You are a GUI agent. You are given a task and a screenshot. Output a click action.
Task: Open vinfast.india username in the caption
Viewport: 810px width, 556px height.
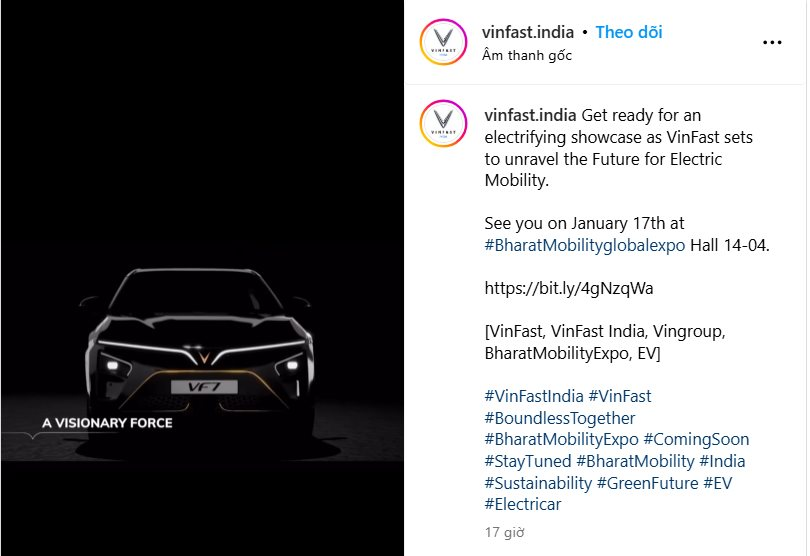coord(530,115)
